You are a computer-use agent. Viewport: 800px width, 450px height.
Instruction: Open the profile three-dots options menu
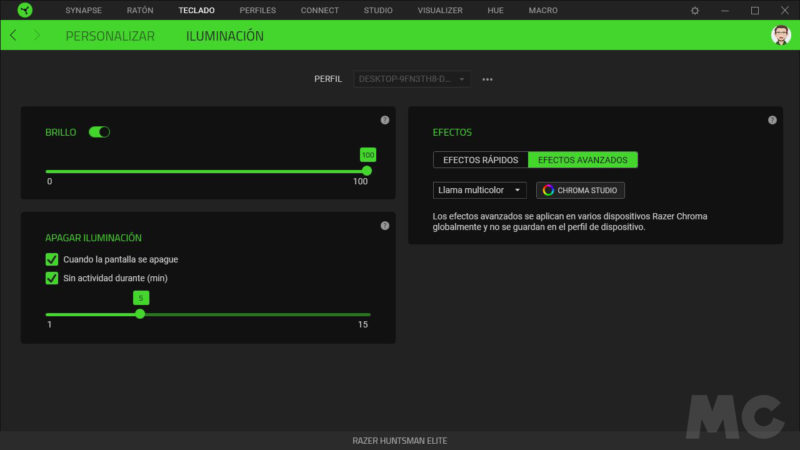tap(487, 79)
